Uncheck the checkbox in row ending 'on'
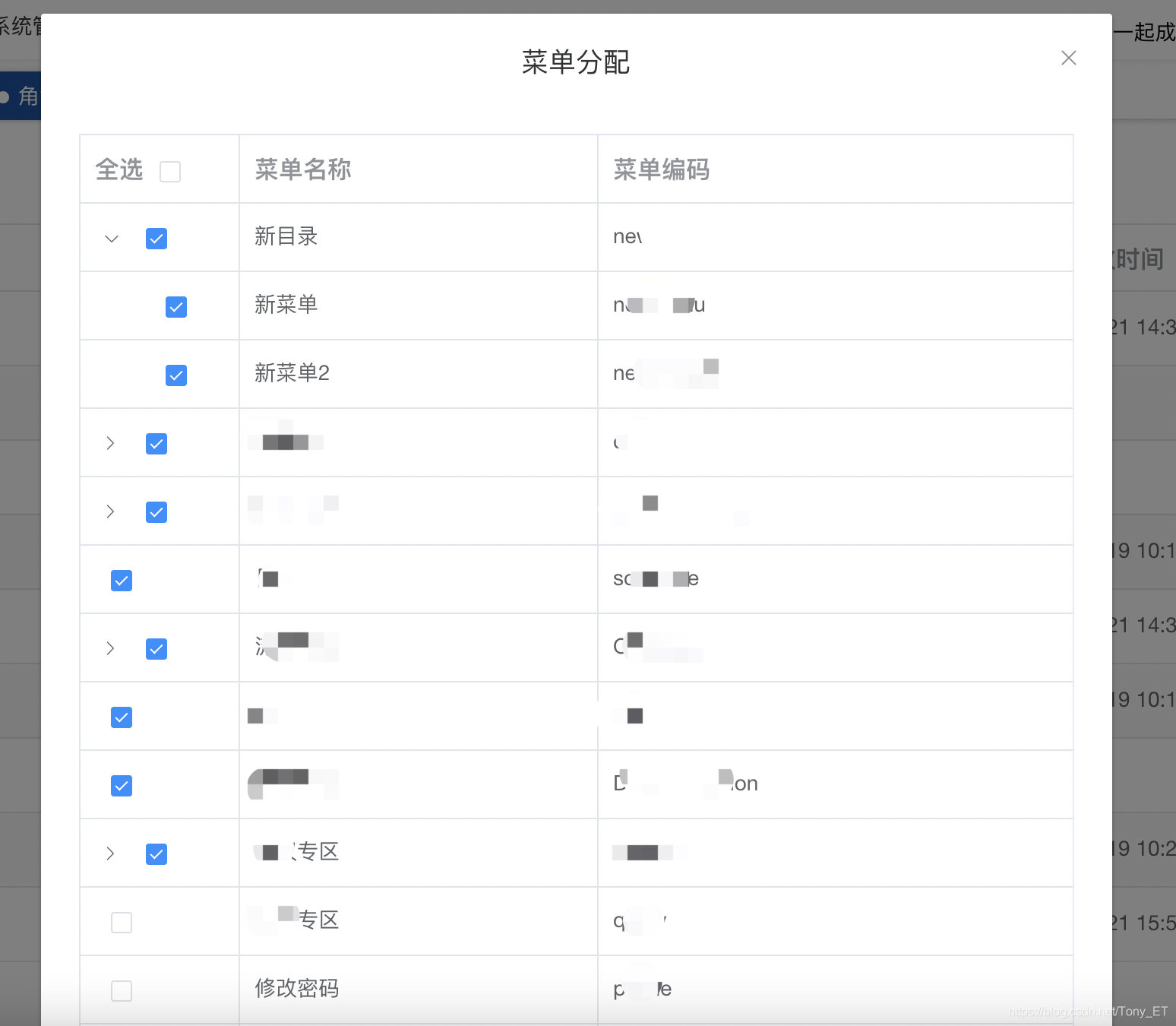 [x=122, y=786]
